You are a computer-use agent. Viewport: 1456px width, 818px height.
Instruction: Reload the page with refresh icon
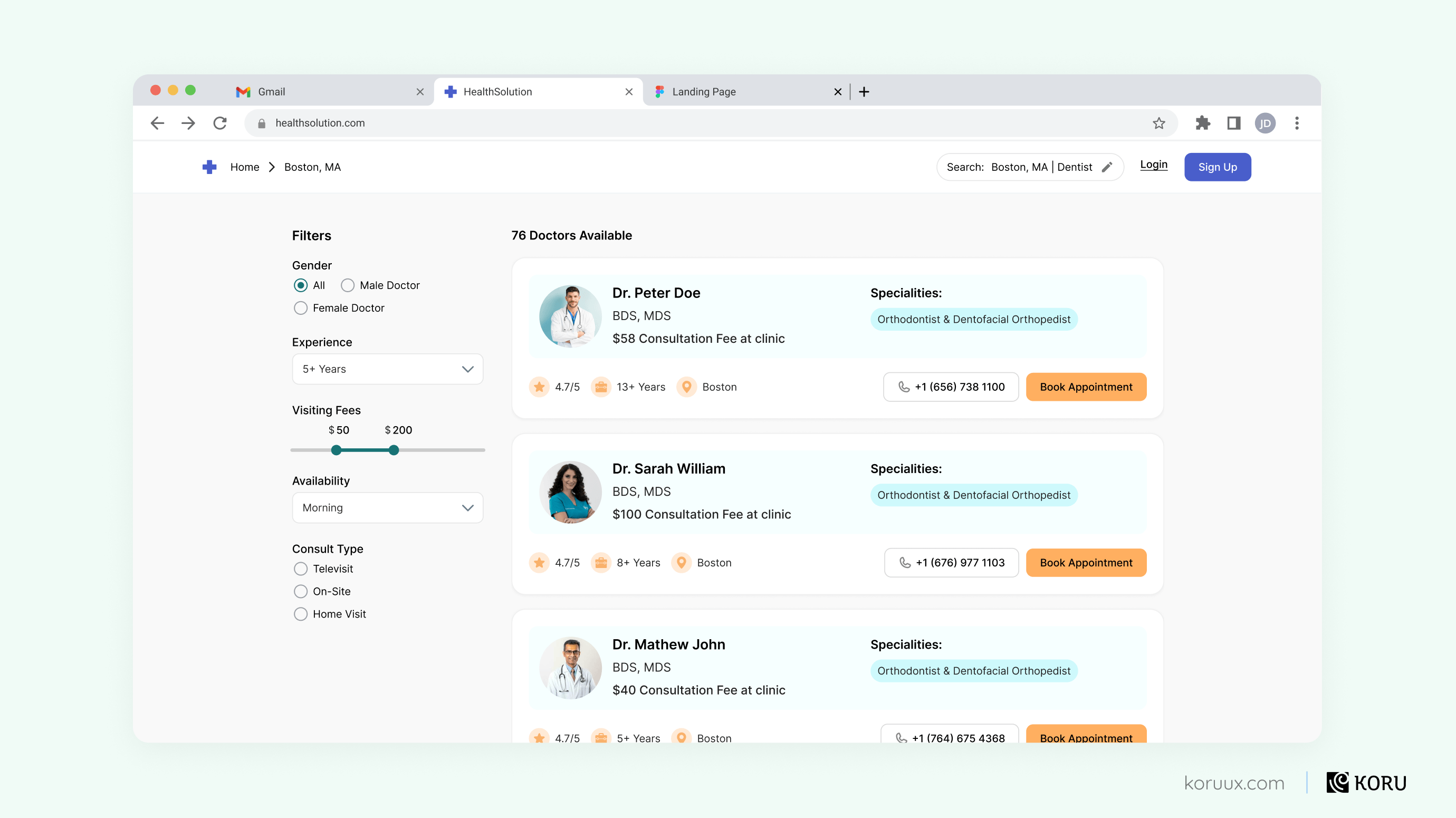220,122
